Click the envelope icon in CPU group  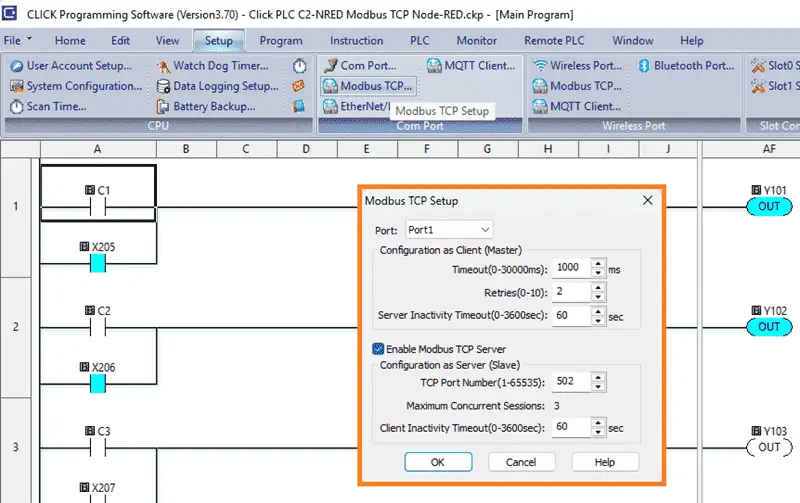(x=299, y=86)
